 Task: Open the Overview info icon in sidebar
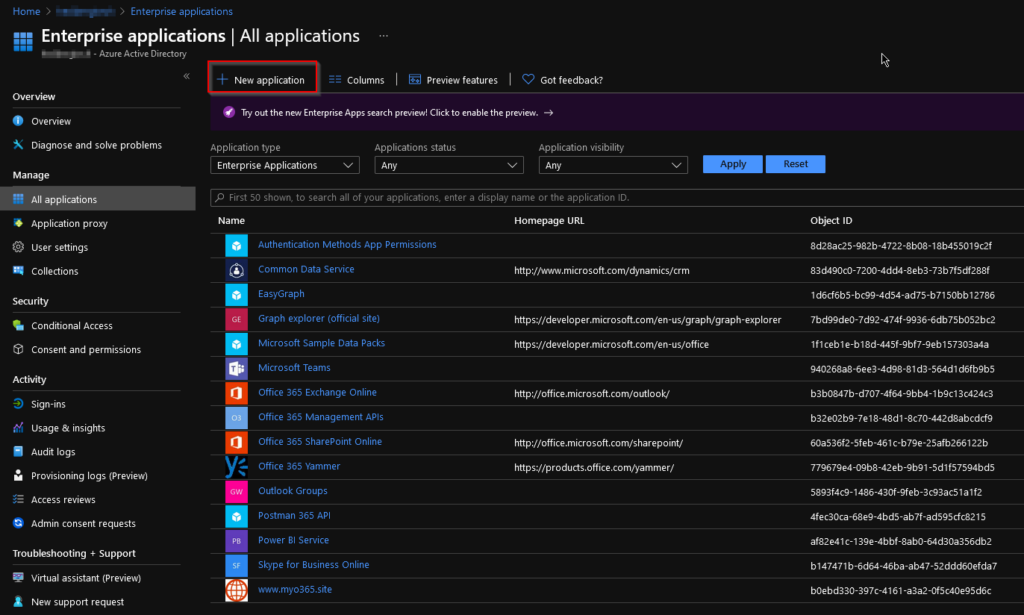point(18,121)
